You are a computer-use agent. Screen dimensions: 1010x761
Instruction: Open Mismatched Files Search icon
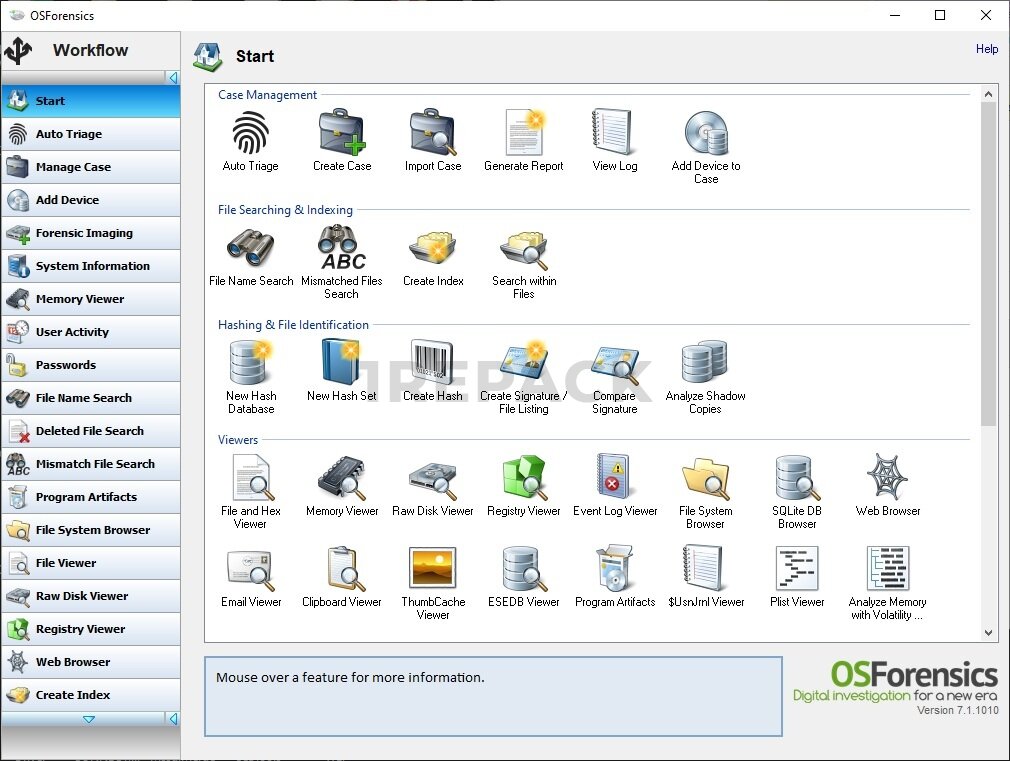342,248
